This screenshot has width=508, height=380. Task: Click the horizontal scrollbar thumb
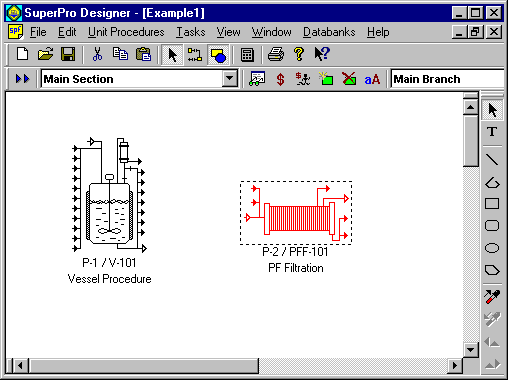pos(144,366)
